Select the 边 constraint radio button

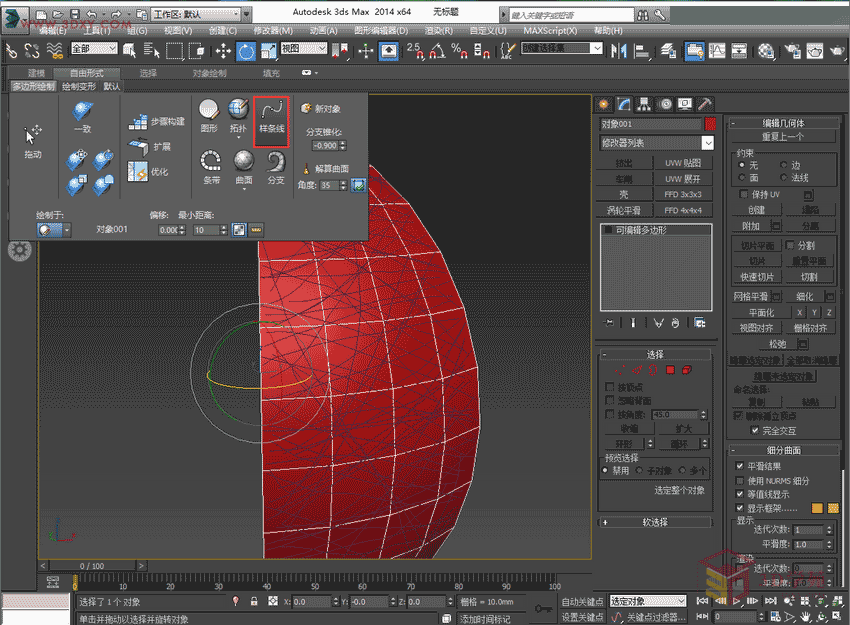782,165
